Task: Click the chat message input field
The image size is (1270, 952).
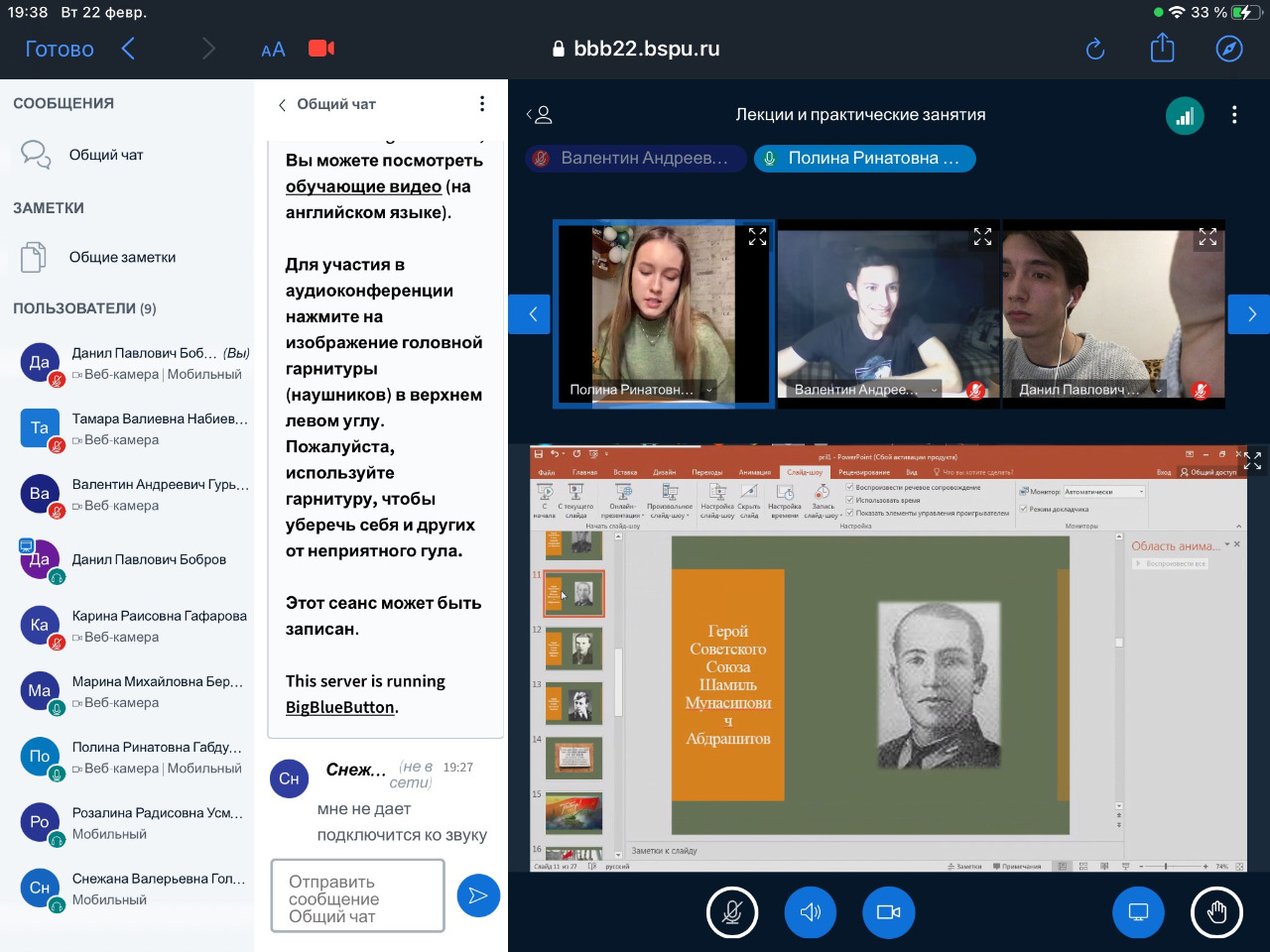Action: 357,897
